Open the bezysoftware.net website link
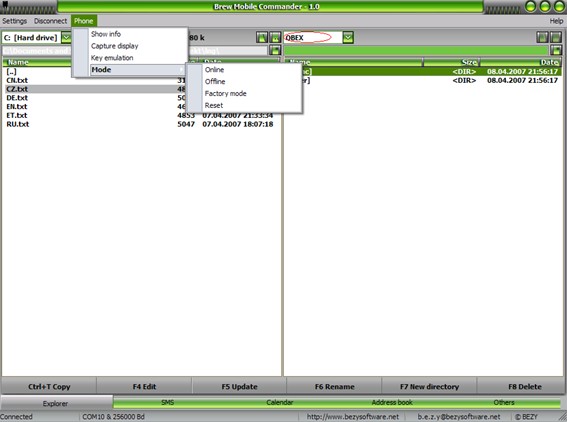Viewport: 567px width, 422px height. pos(353,417)
